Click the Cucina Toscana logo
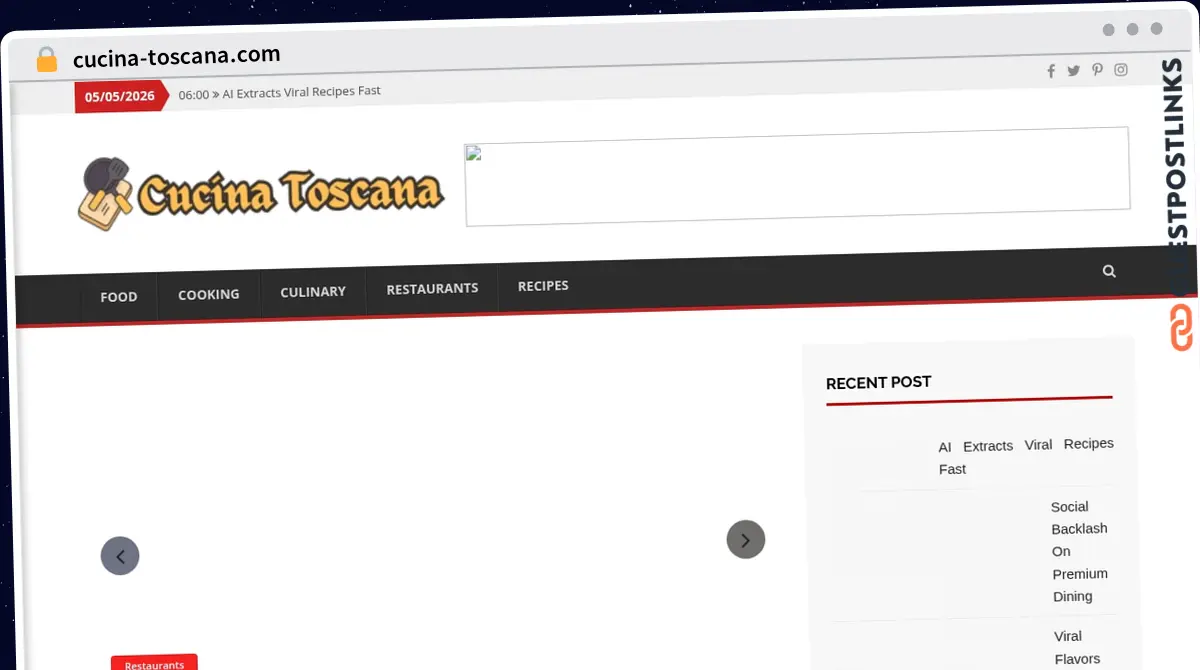 pos(261,192)
